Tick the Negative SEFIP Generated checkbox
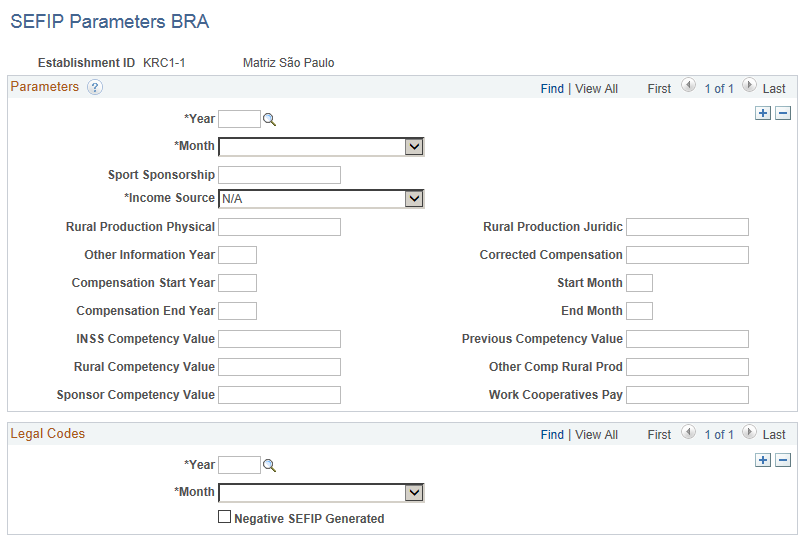This screenshot has height=538, width=810. (224, 517)
